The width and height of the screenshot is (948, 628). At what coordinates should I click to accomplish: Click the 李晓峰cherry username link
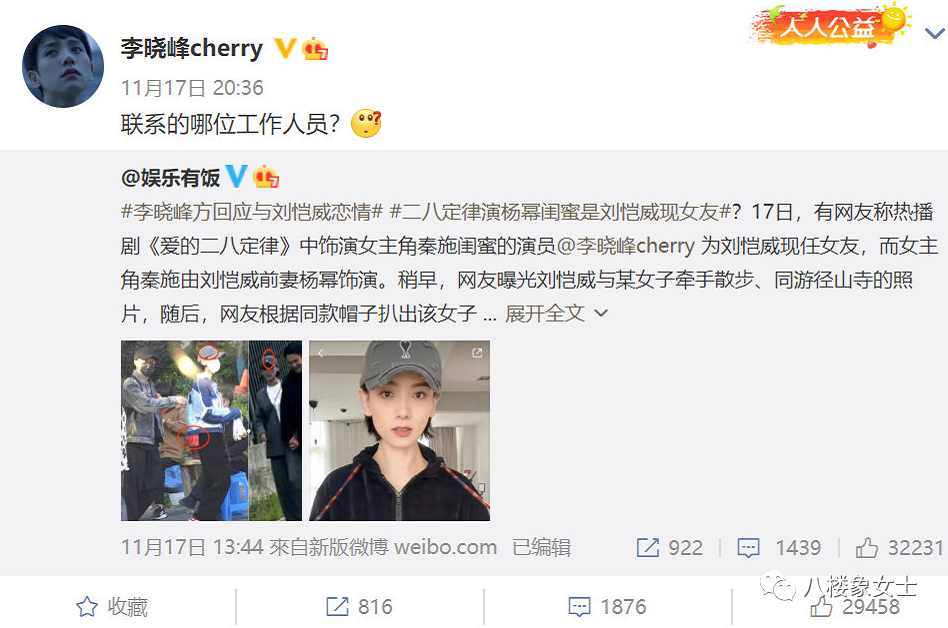192,48
